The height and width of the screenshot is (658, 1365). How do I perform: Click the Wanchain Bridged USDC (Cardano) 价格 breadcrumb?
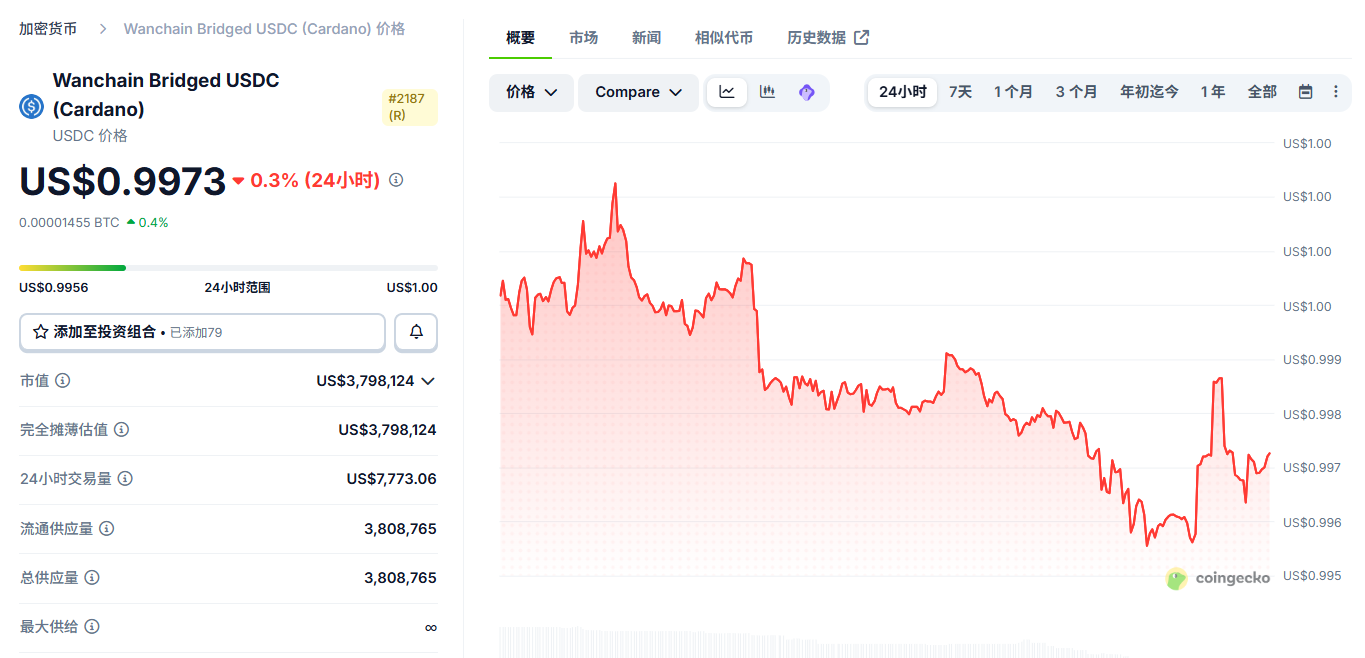point(264,29)
